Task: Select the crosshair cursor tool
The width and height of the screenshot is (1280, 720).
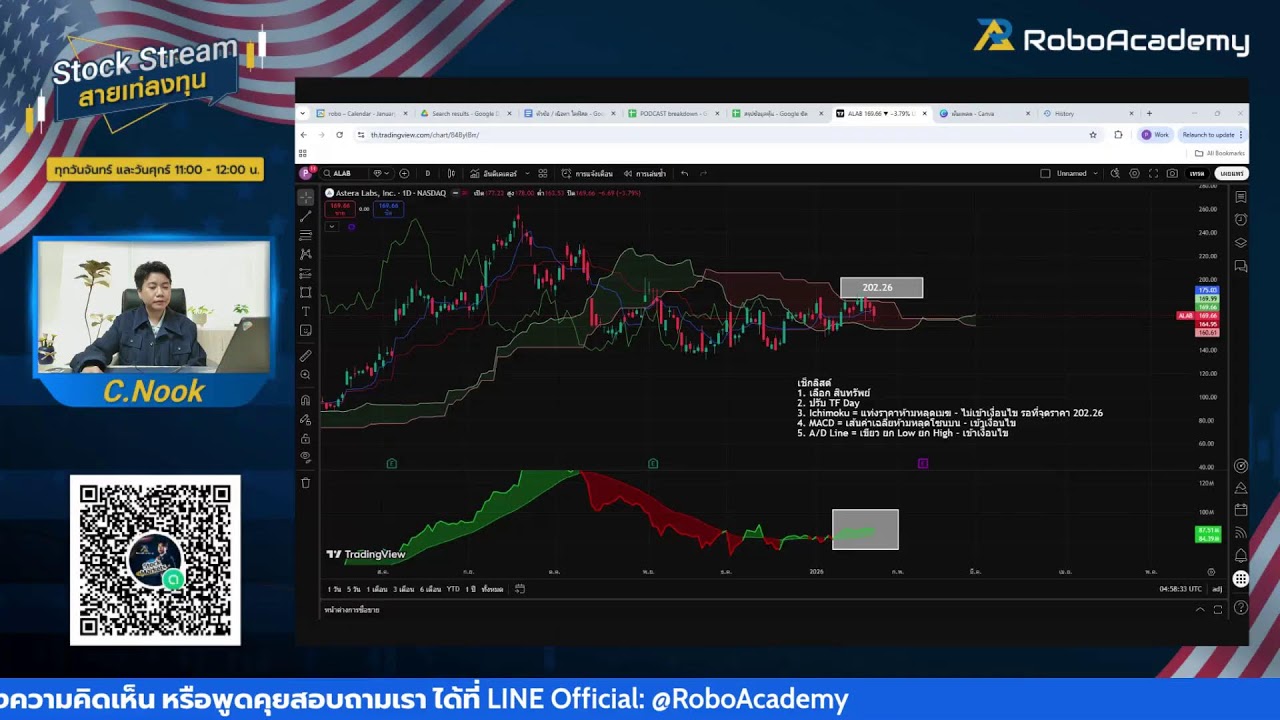Action: pyautogui.click(x=306, y=197)
